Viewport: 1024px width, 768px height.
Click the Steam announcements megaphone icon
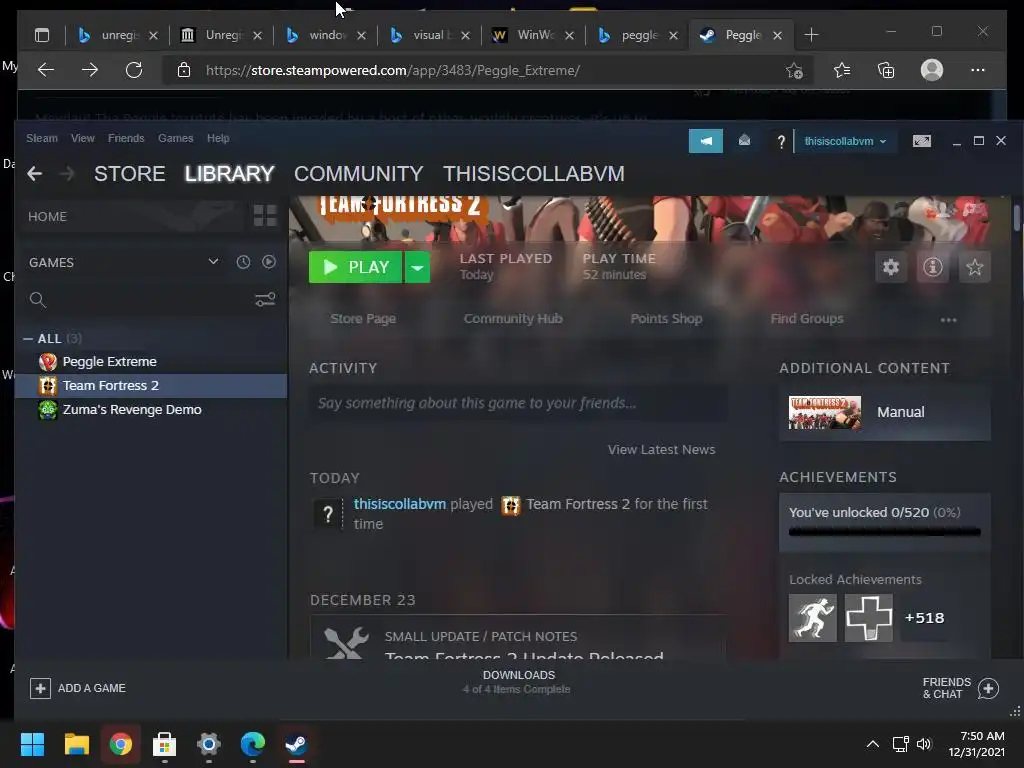click(705, 141)
